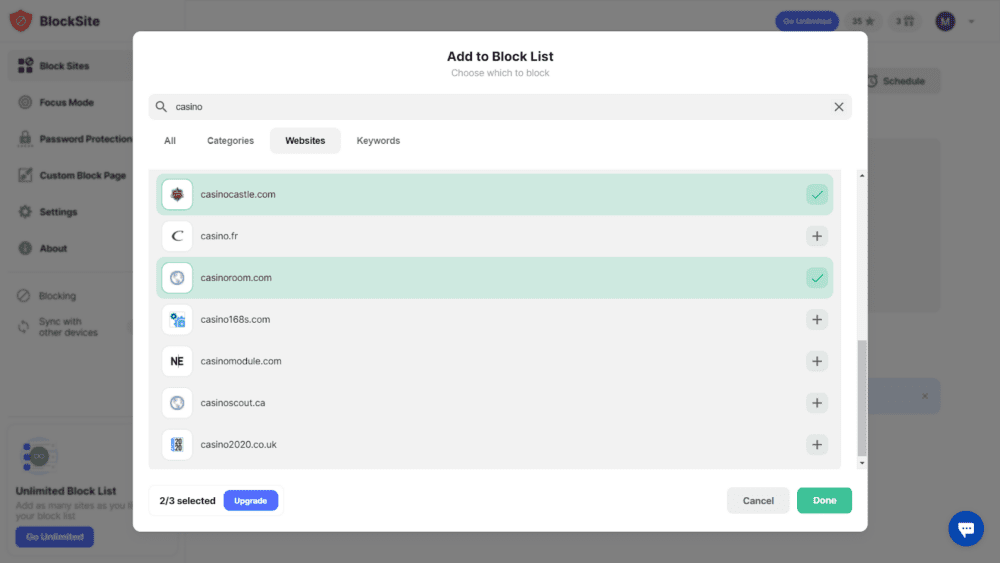
Task: Click the casino.fr site favicon
Action: pos(177,236)
